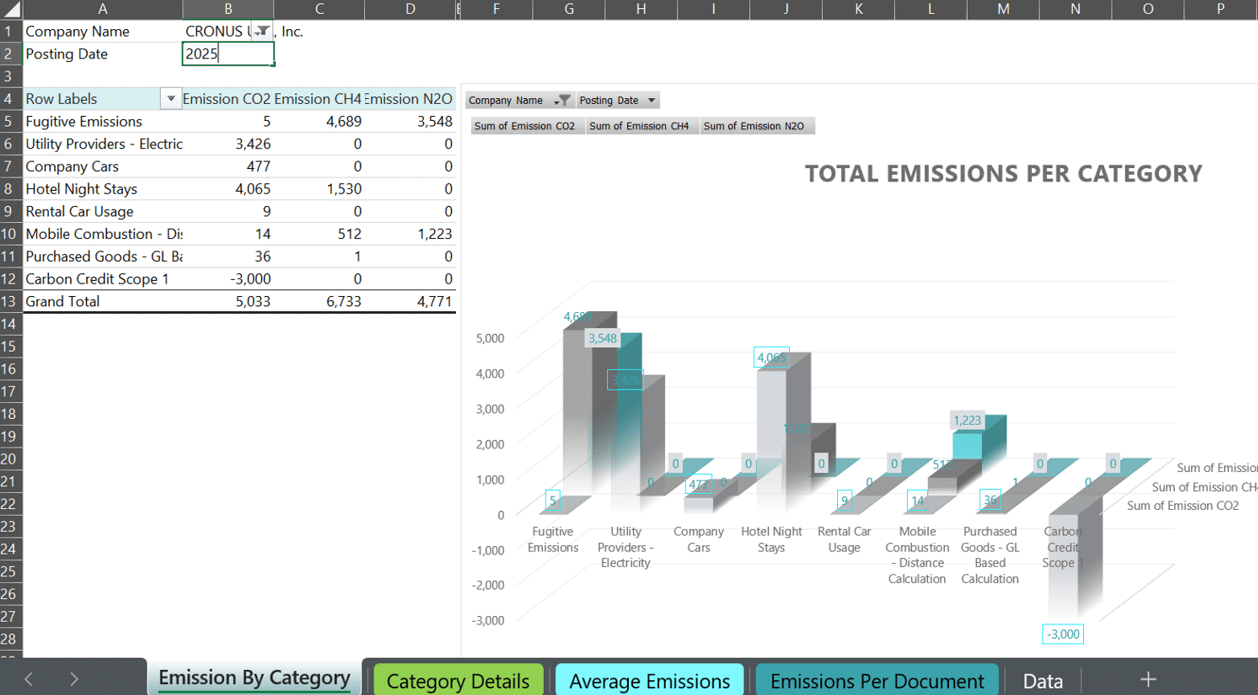Open the chart's Company Name filter button
The image size is (1258, 695).
click(564, 100)
